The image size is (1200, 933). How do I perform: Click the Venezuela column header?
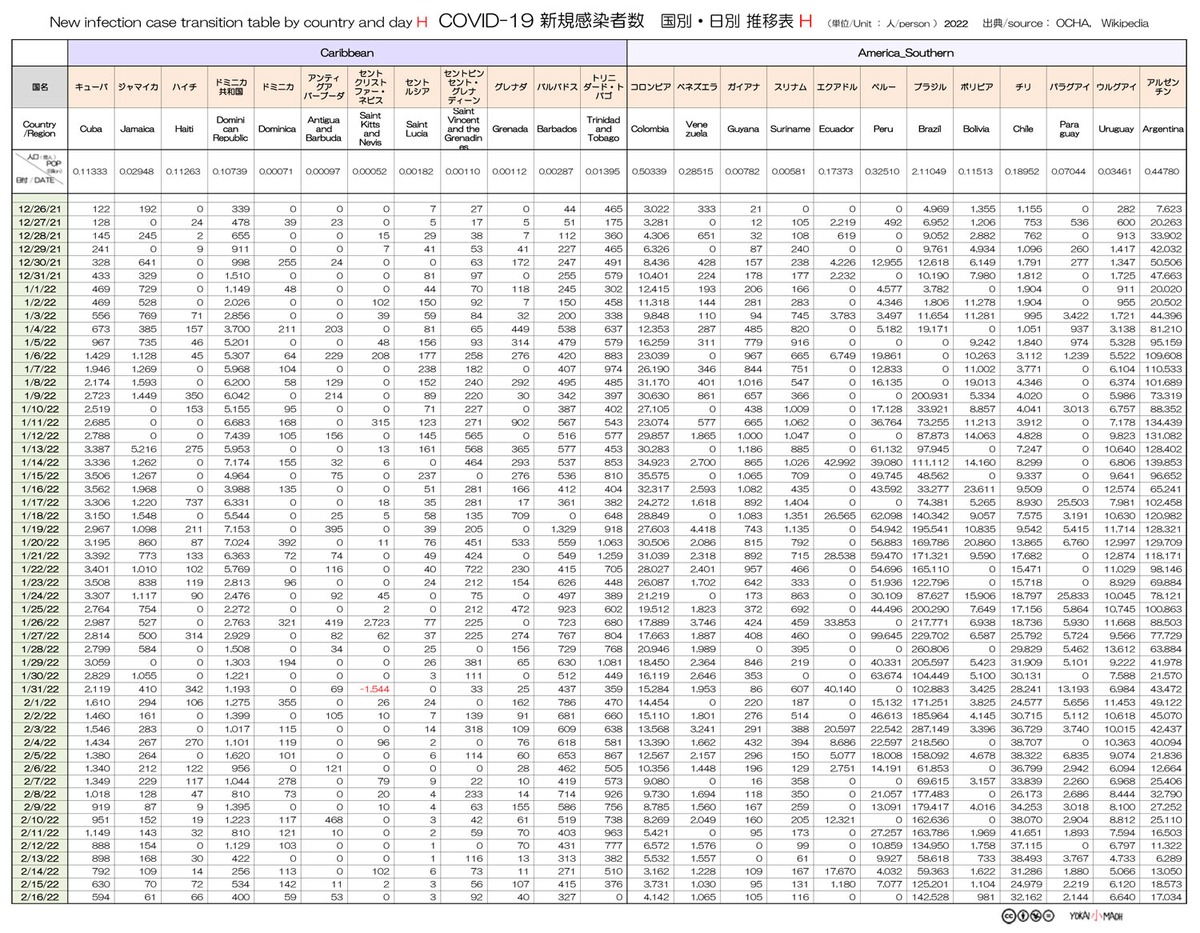coord(696,130)
